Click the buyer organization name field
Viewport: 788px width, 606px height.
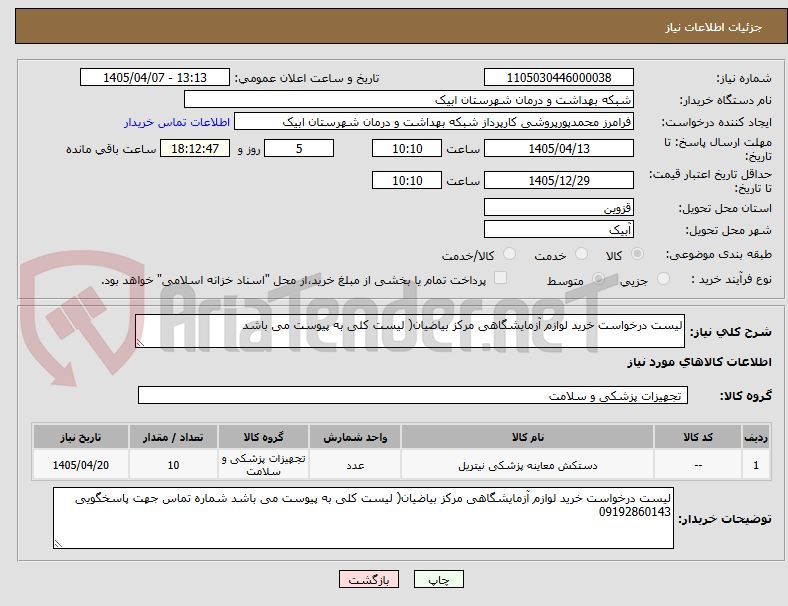[x=409, y=99]
